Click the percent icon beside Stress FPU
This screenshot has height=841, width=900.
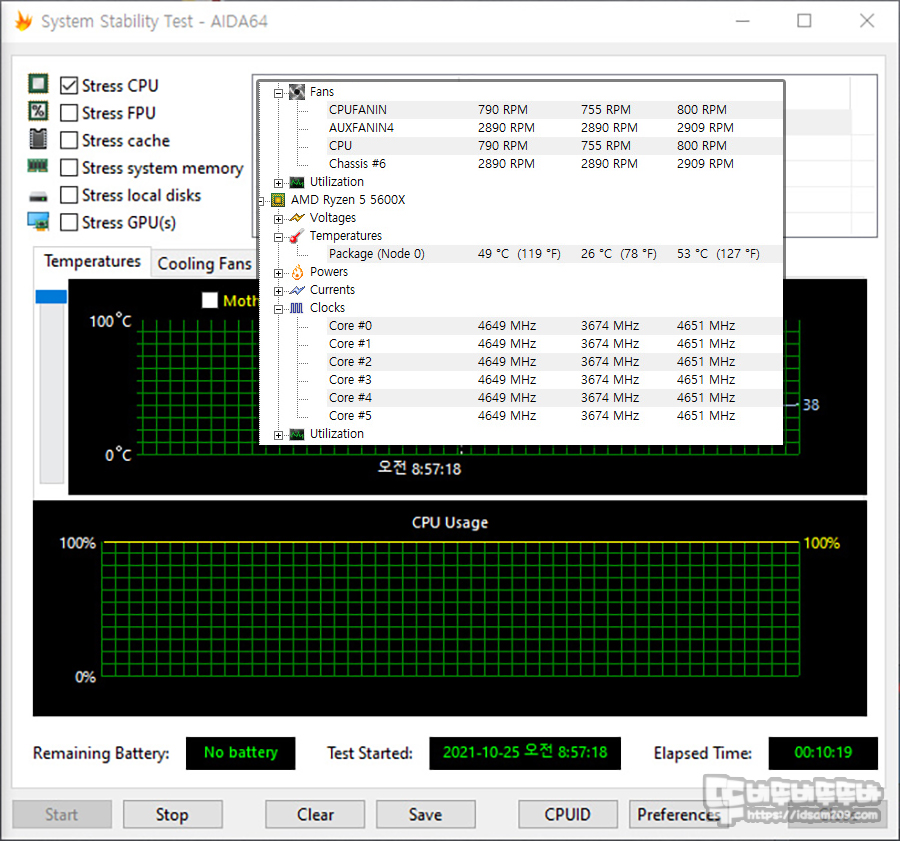point(38,111)
